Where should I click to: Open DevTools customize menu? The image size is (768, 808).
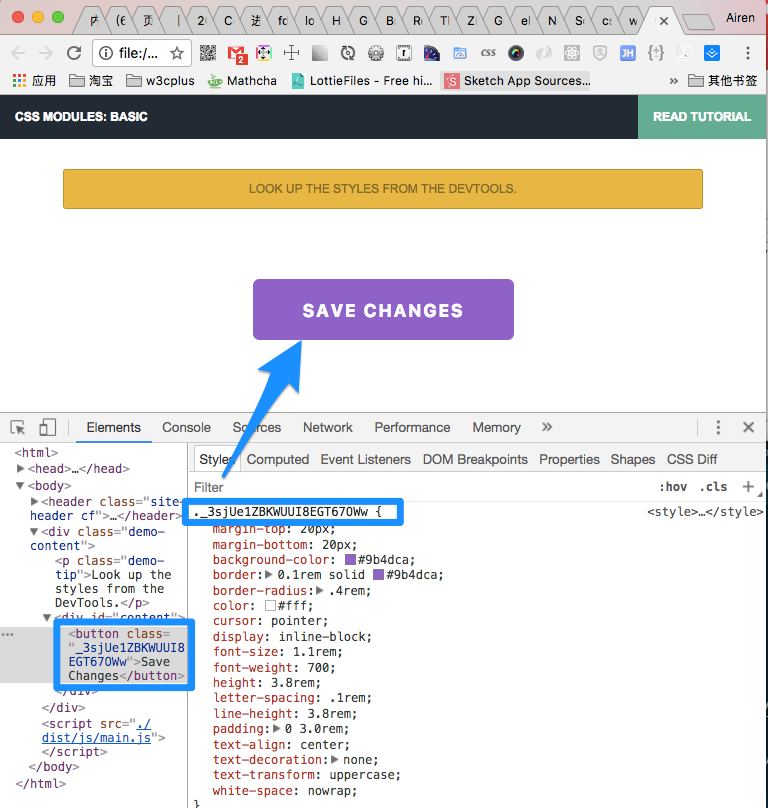click(x=718, y=427)
